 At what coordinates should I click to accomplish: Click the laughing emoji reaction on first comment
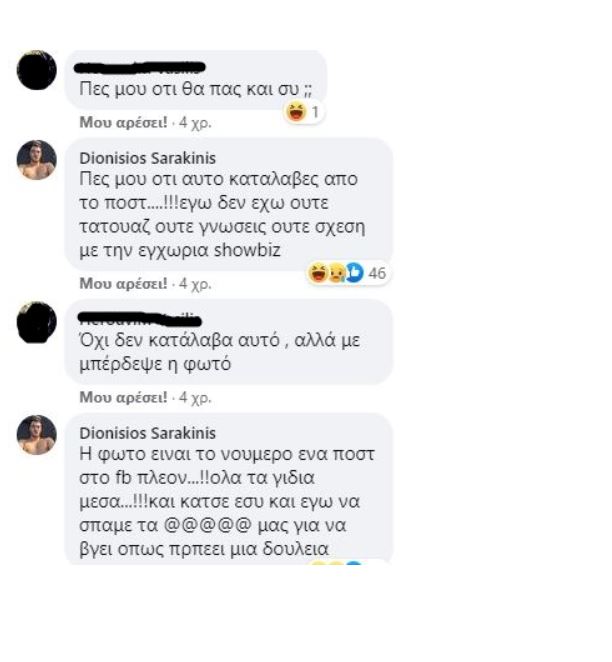click(x=296, y=112)
